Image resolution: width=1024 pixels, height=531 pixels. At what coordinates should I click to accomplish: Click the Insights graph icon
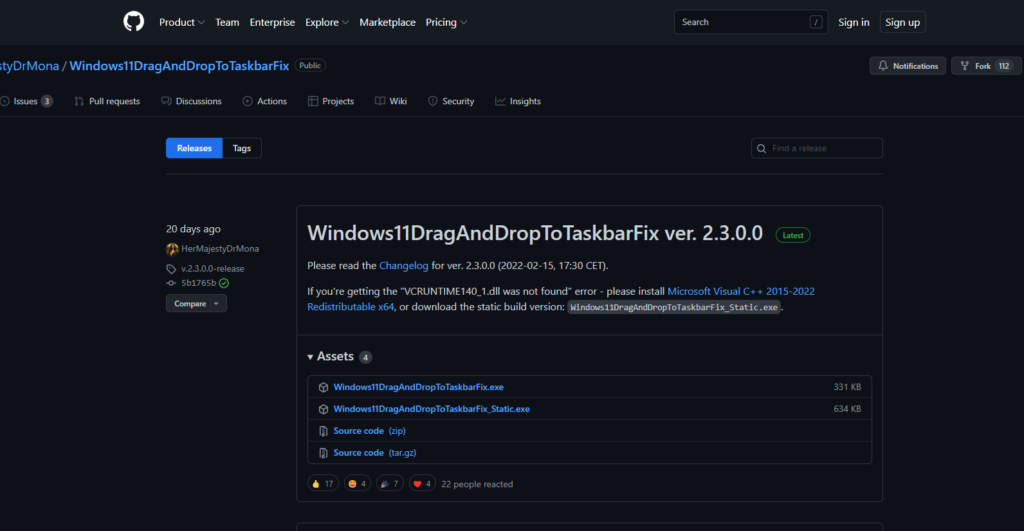500,101
